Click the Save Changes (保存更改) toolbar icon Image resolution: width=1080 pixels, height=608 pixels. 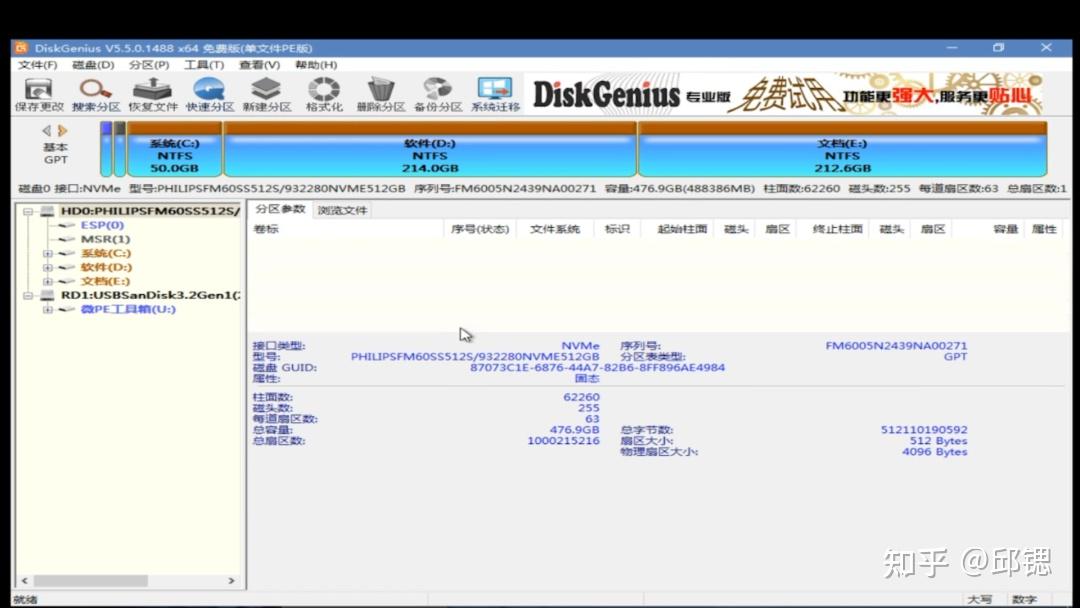(39, 95)
